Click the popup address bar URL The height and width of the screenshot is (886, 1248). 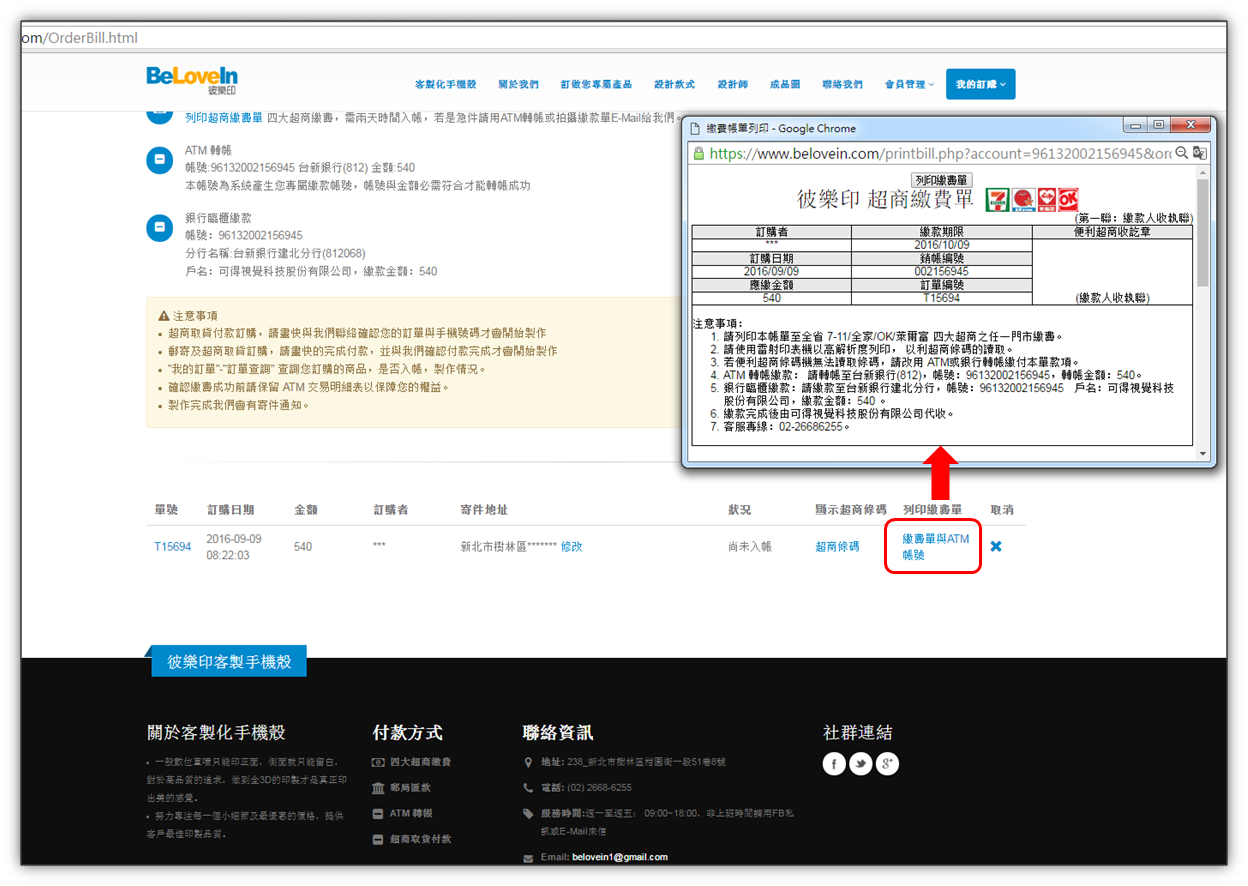tap(940, 153)
